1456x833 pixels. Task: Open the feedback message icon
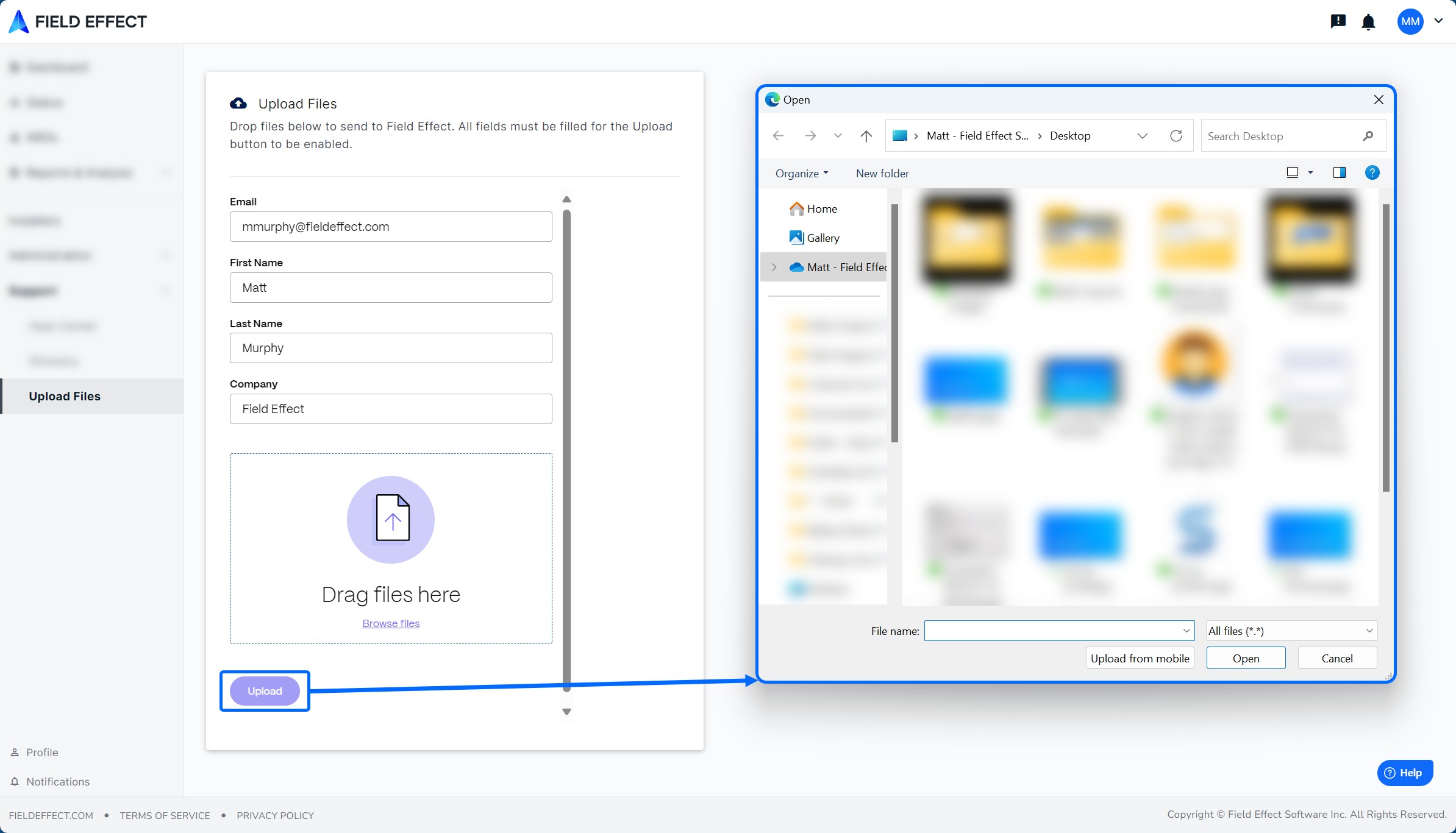coord(1338,22)
